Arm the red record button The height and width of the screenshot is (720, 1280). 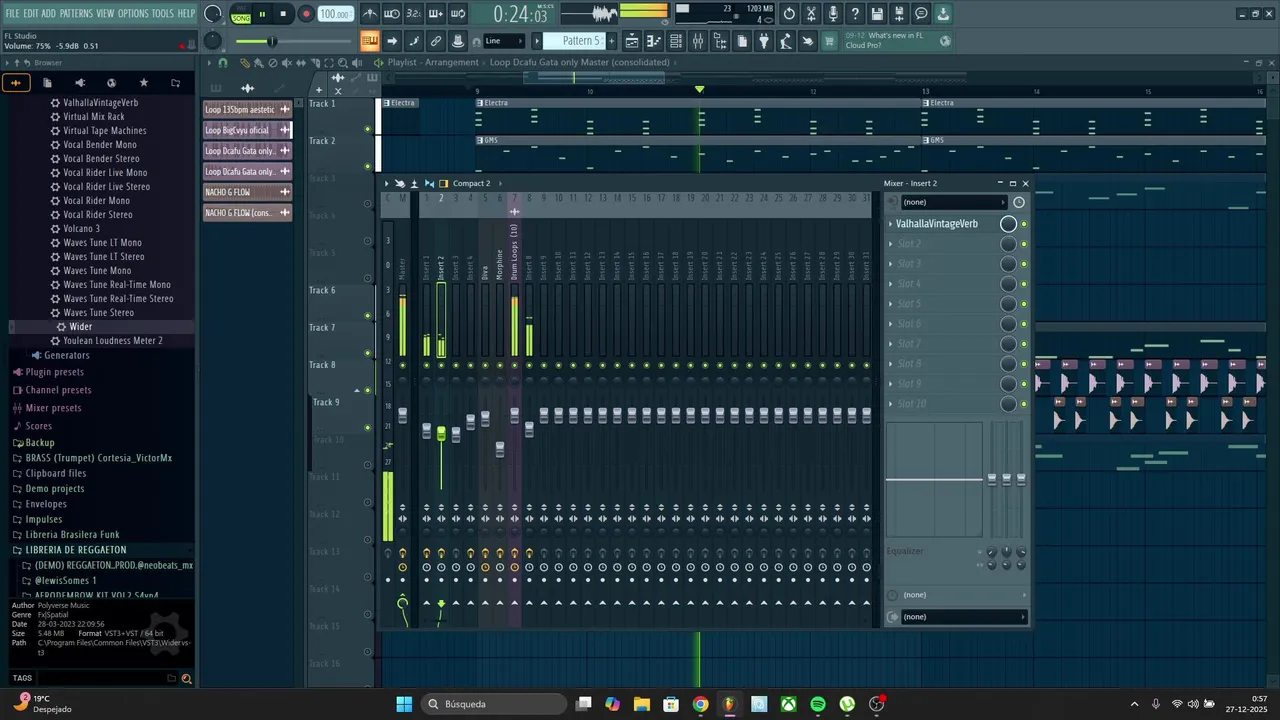click(306, 14)
